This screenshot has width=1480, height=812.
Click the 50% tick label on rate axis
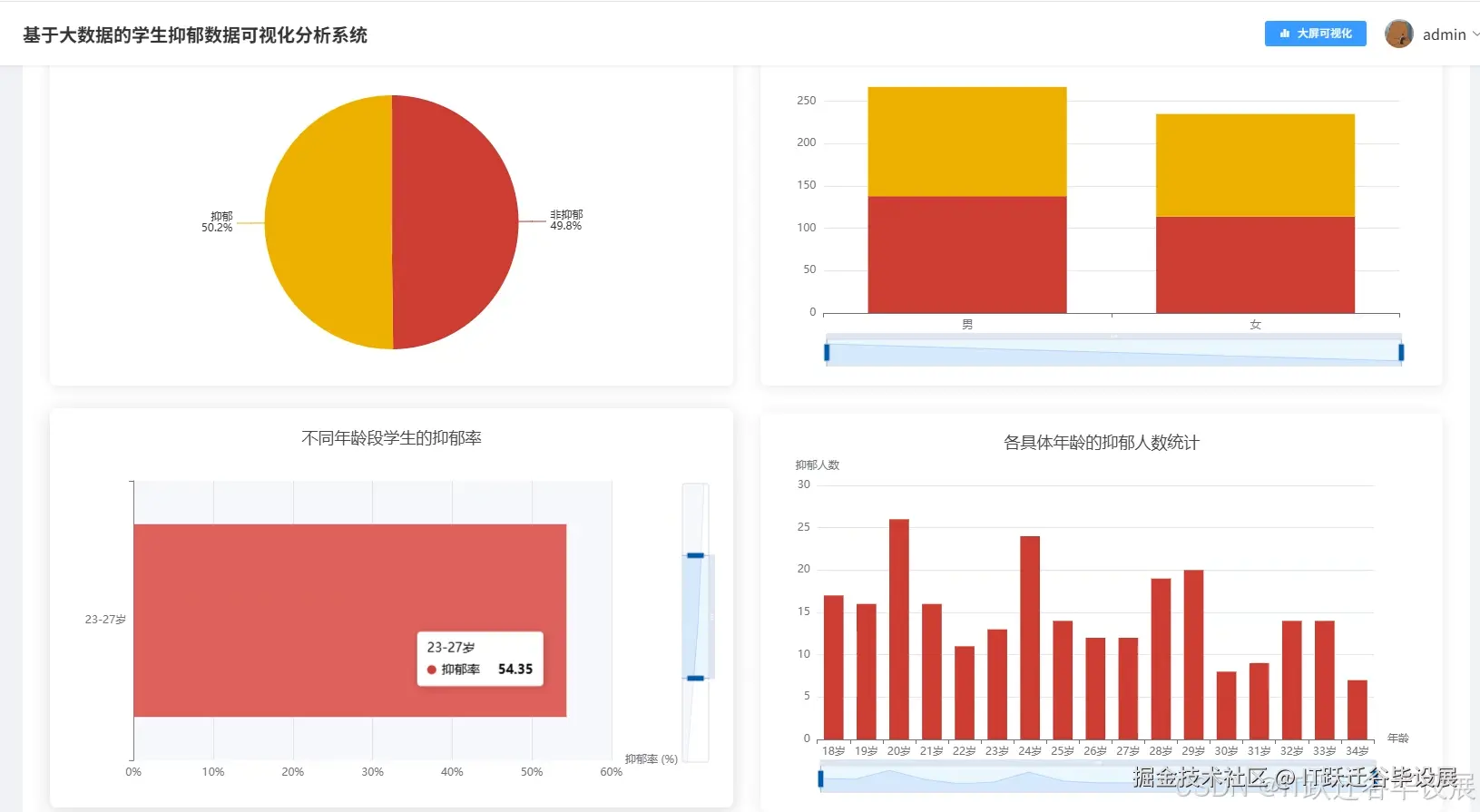tap(532, 772)
